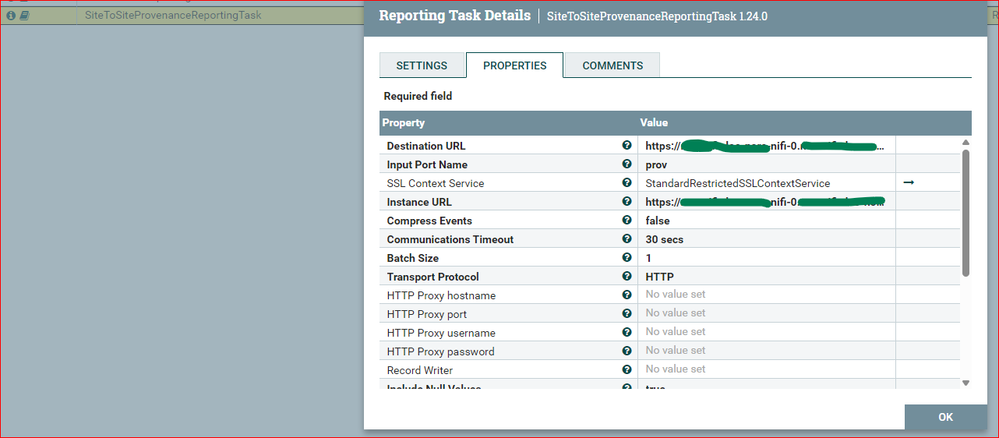Click the book icon beside SiteToSiteProvenanceReportingTask row
The height and width of the screenshot is (438, 999).
24,15
